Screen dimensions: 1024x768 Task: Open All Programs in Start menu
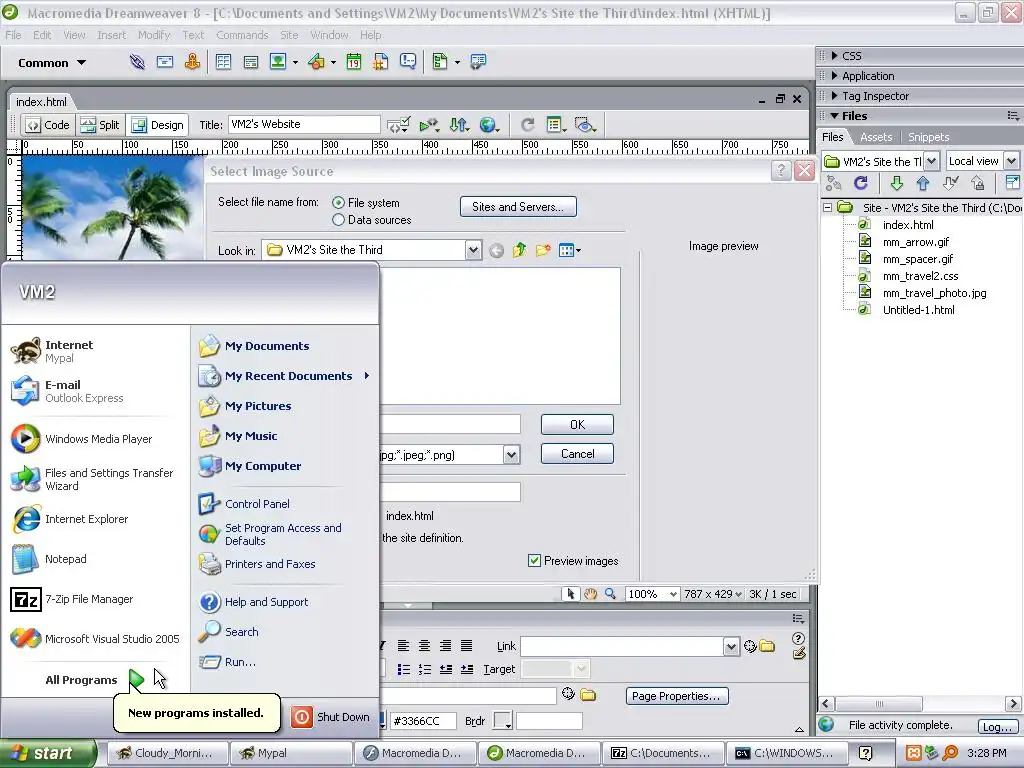pos(93,680)
